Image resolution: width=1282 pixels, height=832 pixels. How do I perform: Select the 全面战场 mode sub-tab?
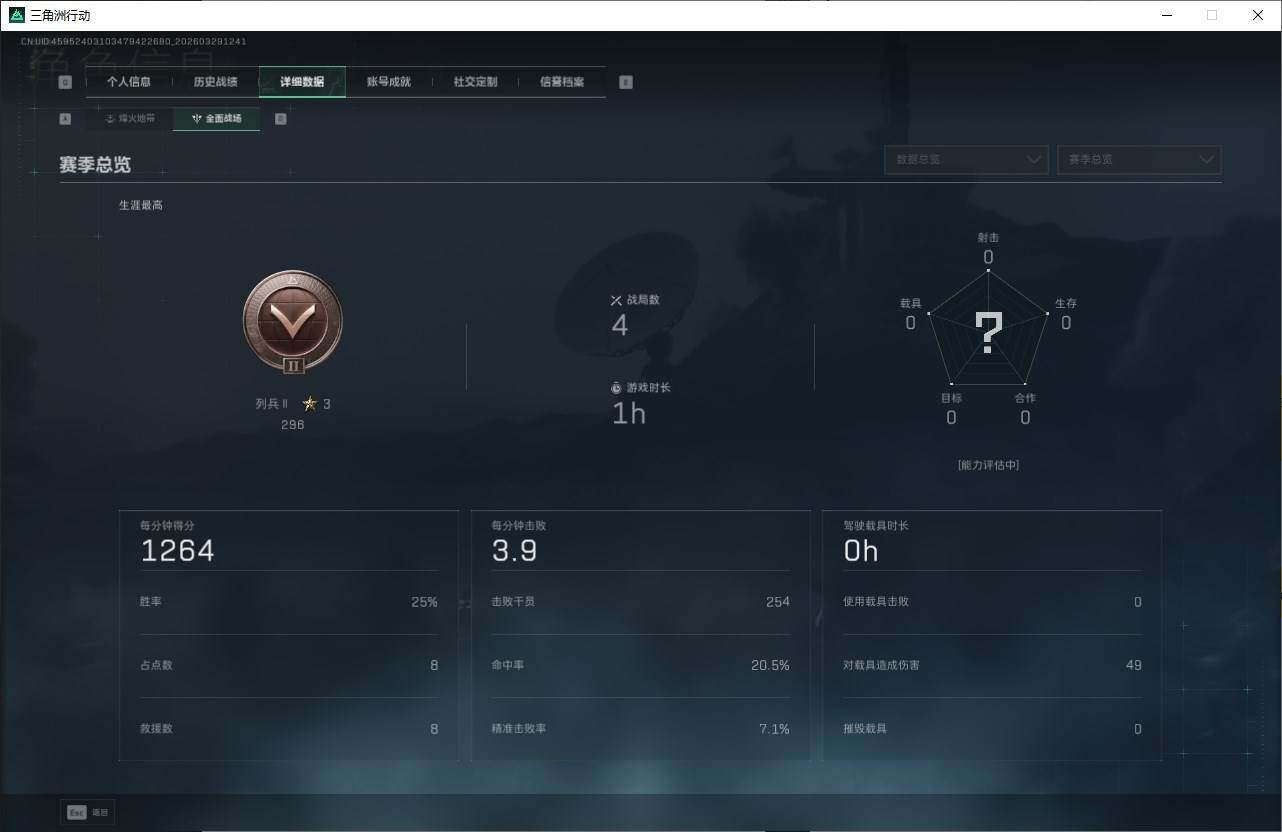[x=217, y=118]
